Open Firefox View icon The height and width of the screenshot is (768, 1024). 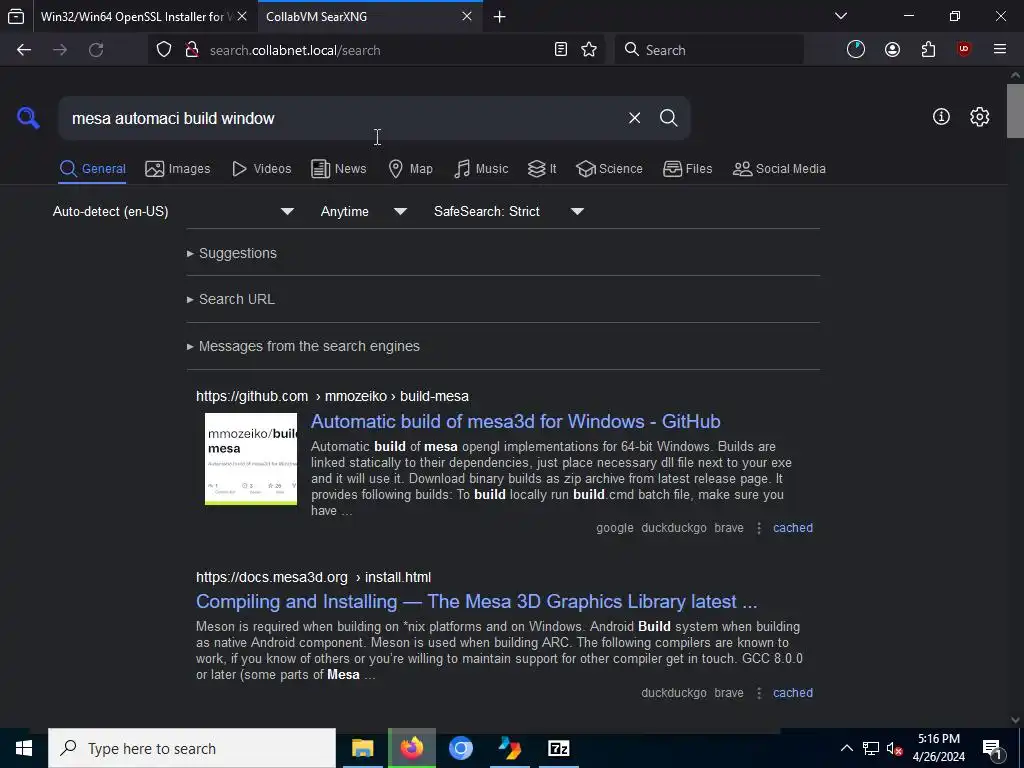(x=16, y=17)
